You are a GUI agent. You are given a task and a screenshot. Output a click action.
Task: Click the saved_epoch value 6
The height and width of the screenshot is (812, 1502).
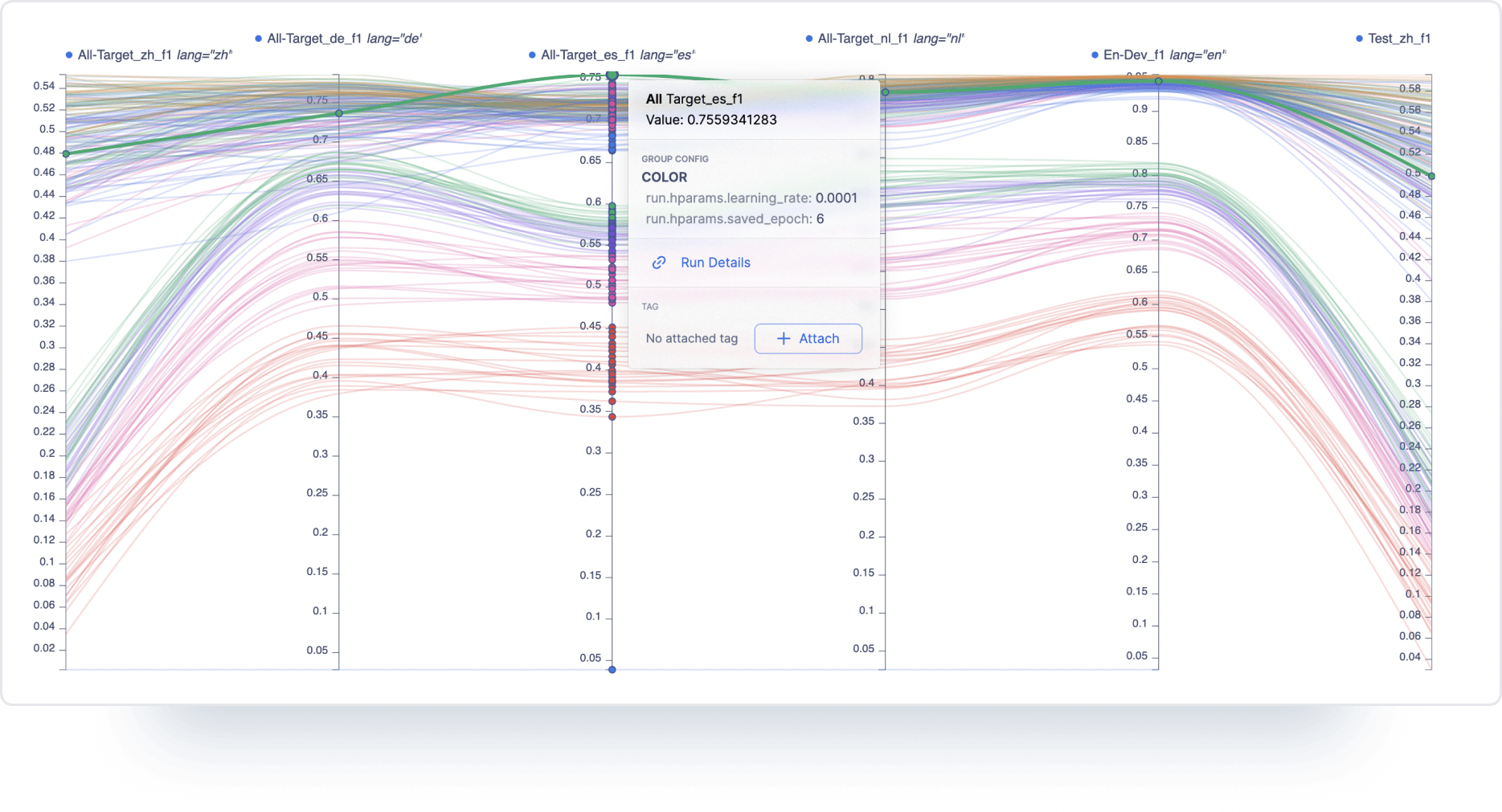pos(820,219)
